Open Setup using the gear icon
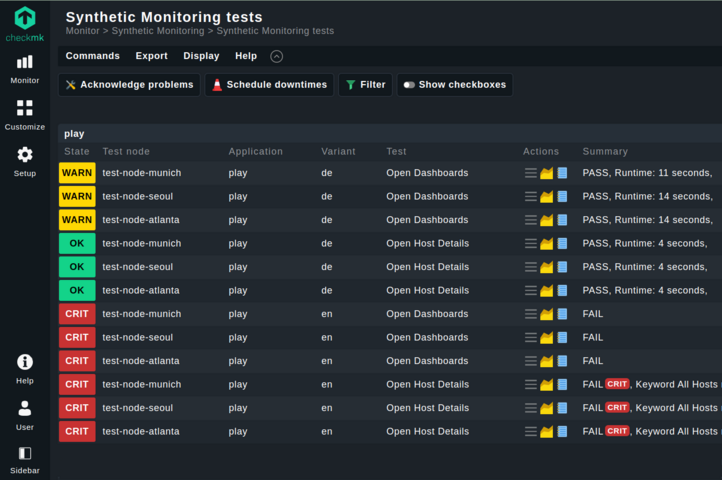This screenshot has width=722, height=480. 25,161
